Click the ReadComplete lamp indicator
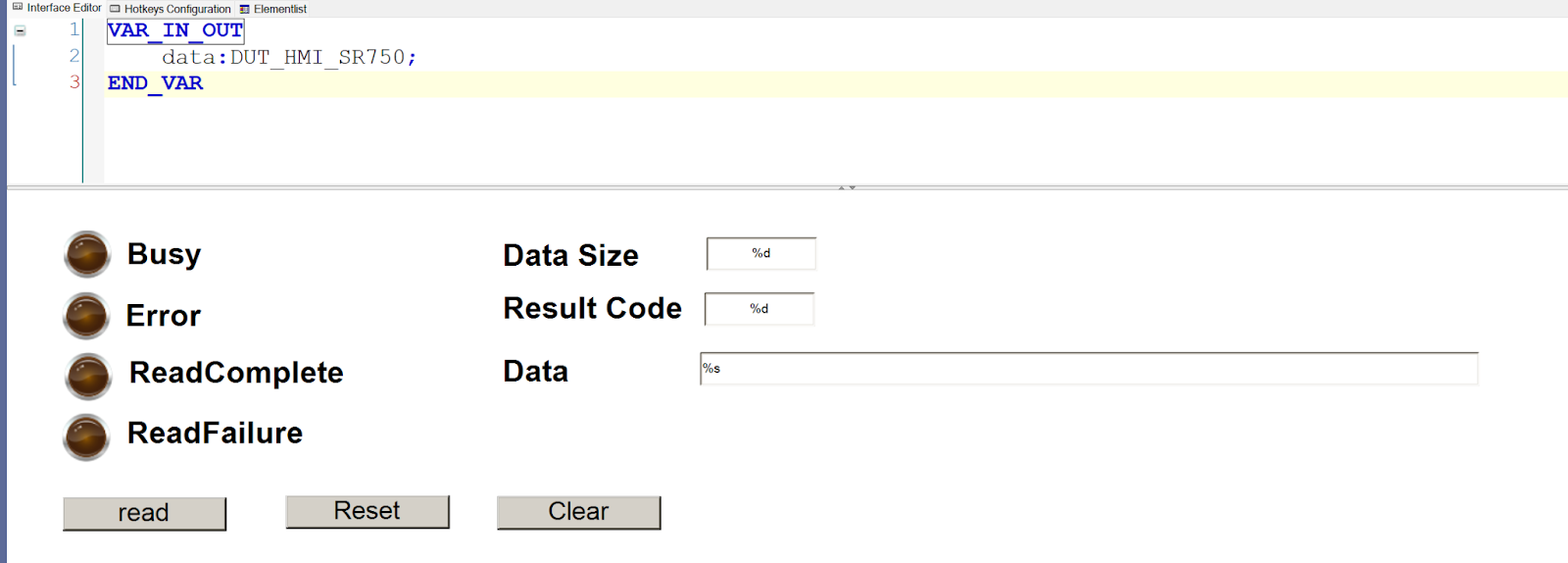The image size is (1568, 563). click(x=88, y=377)
